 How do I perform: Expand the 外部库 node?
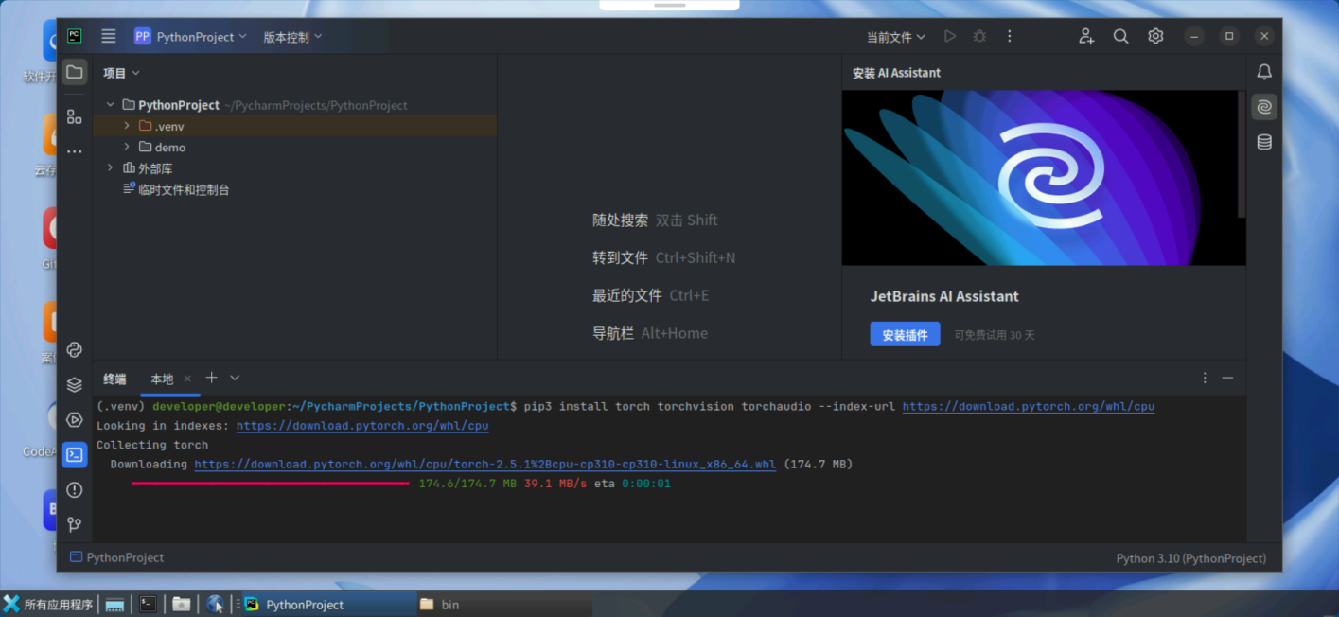click(111, 168)
